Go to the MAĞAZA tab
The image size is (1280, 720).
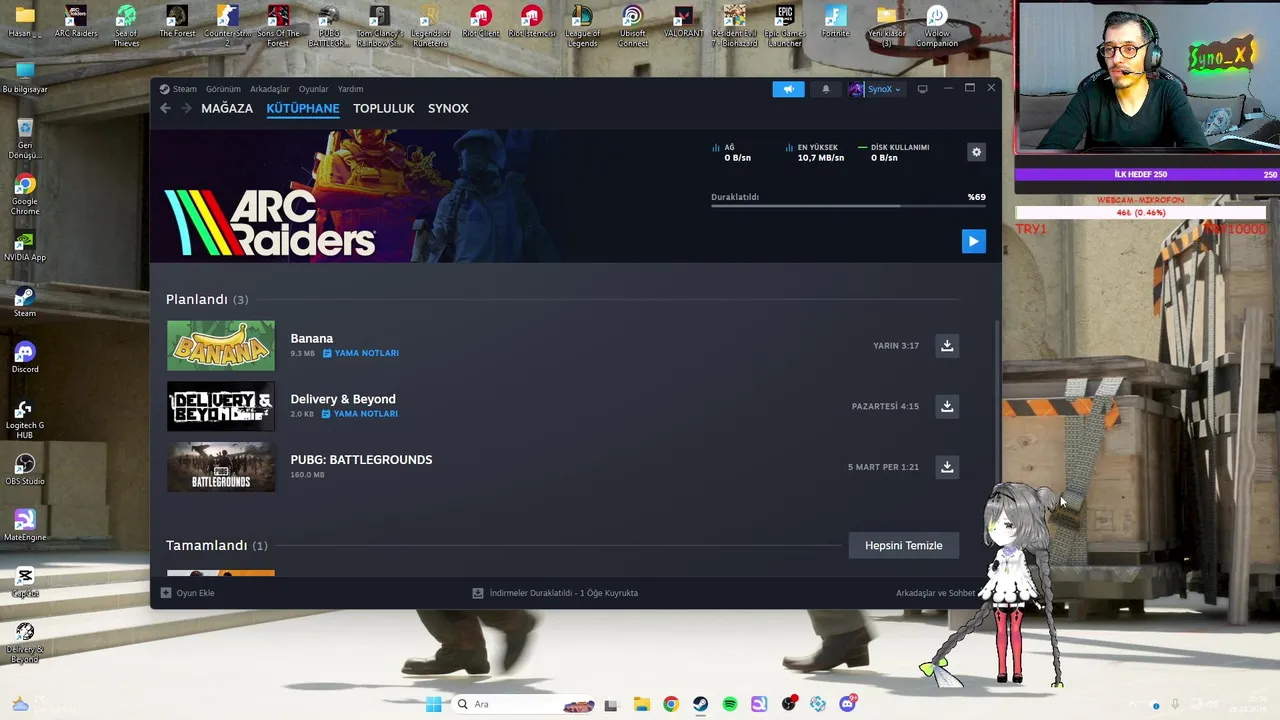[227, 108]
